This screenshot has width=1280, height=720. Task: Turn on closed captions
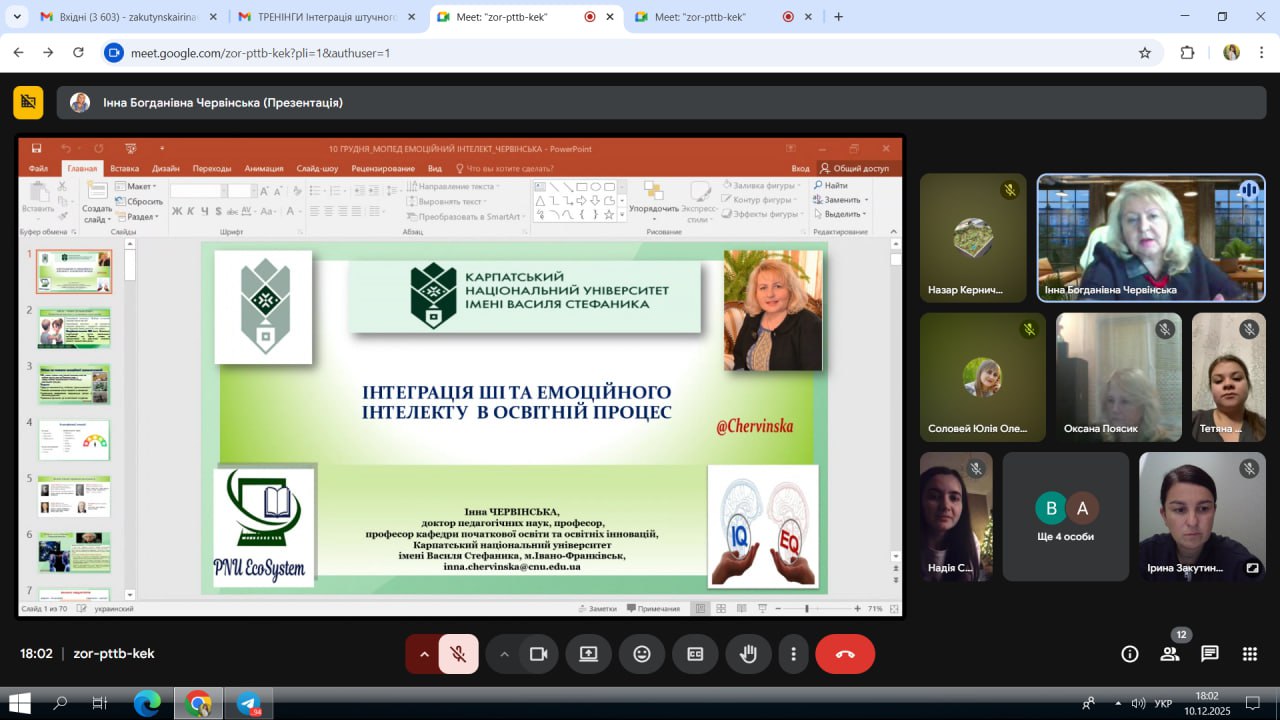(695, 654)
